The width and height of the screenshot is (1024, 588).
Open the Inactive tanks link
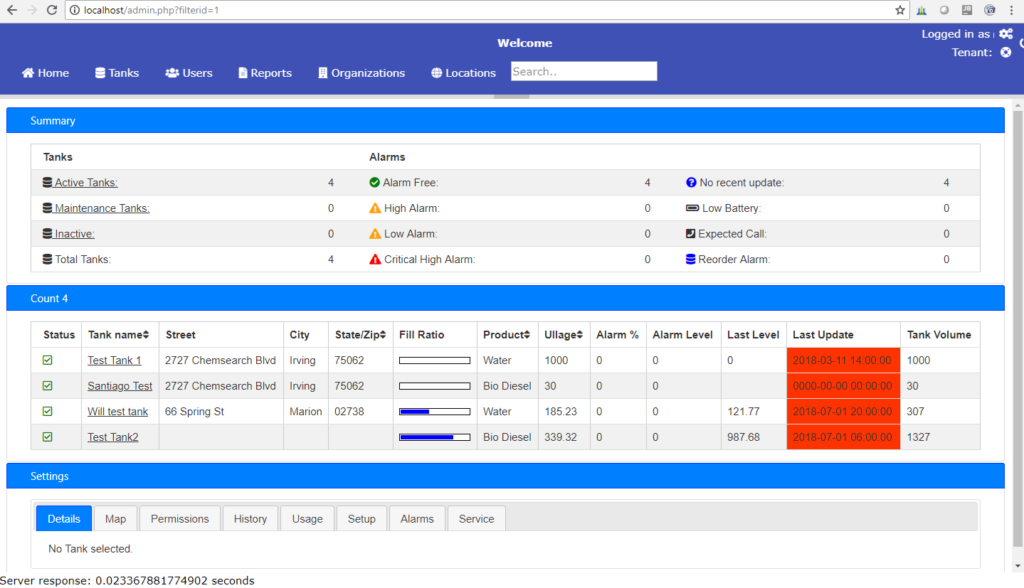click(74, 233)
